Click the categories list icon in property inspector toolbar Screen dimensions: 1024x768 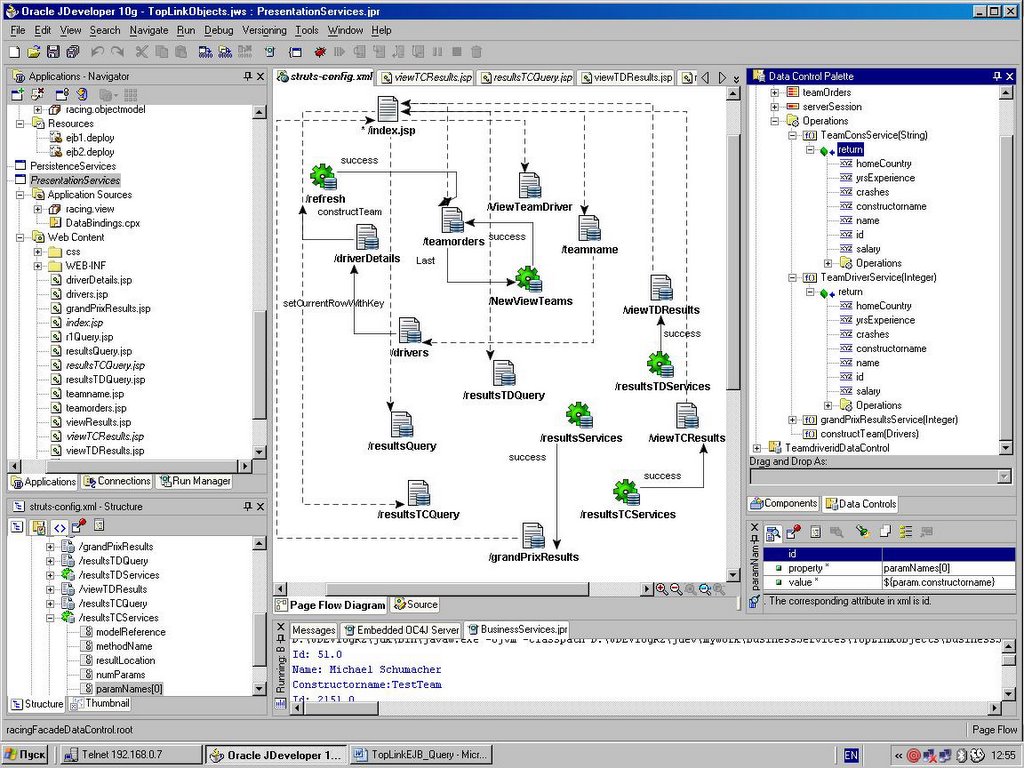[x=906, y=532]
